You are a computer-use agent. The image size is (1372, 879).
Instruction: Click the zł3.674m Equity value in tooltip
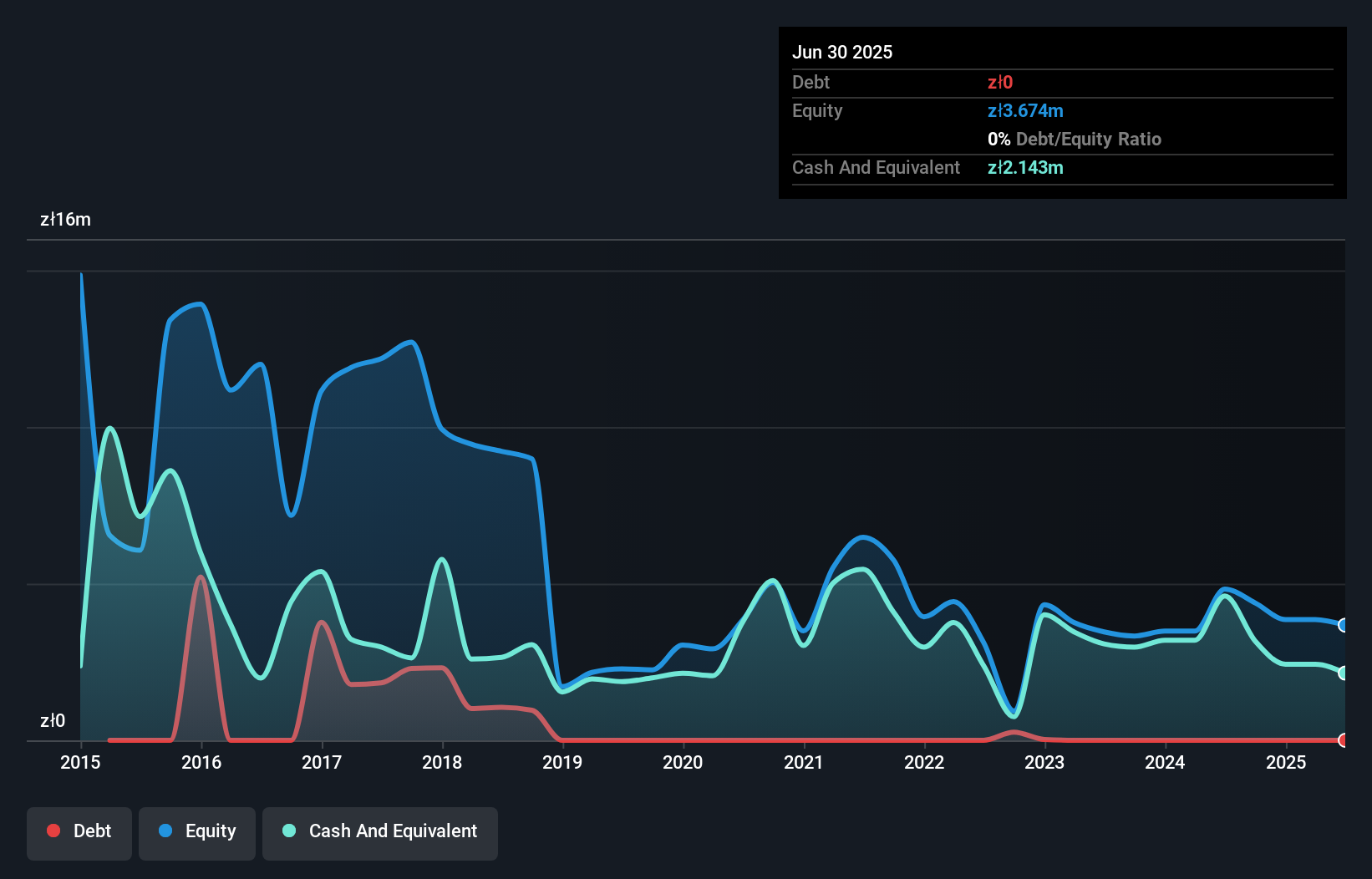(x=1025, y=110)
